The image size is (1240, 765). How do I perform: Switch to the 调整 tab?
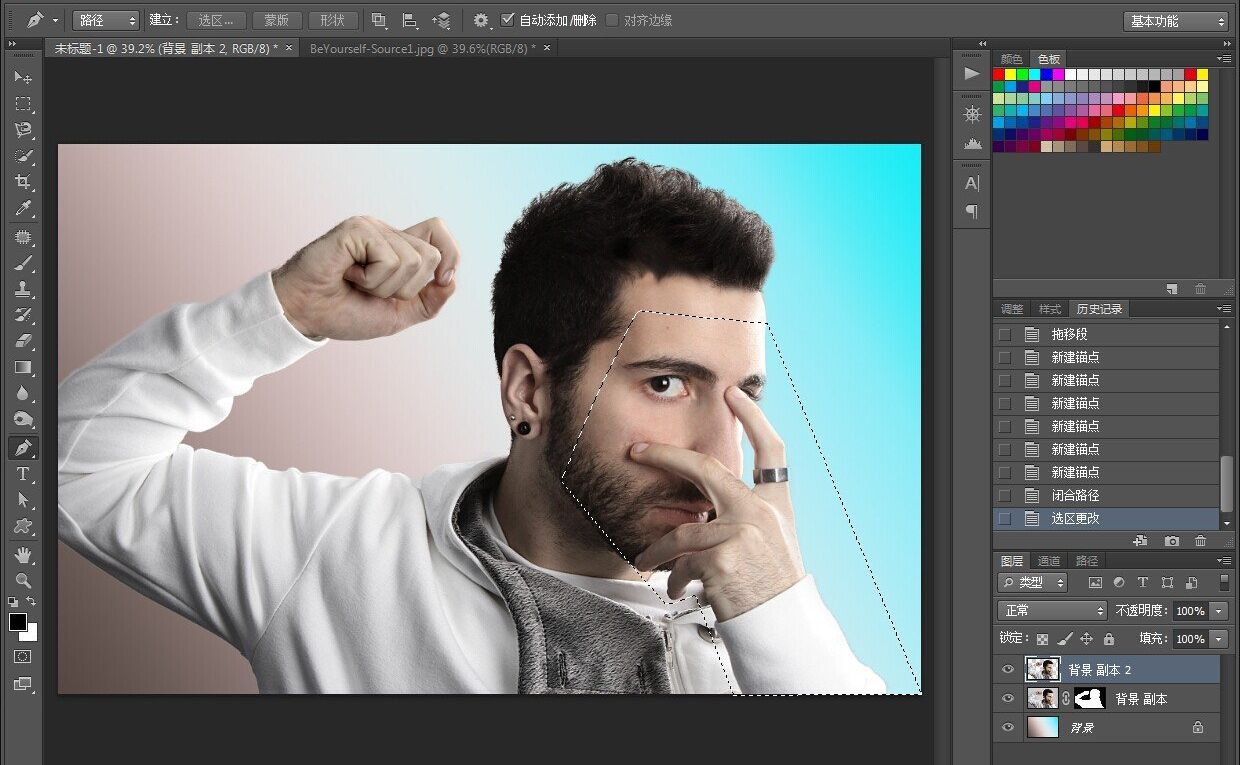point(1012,309)
